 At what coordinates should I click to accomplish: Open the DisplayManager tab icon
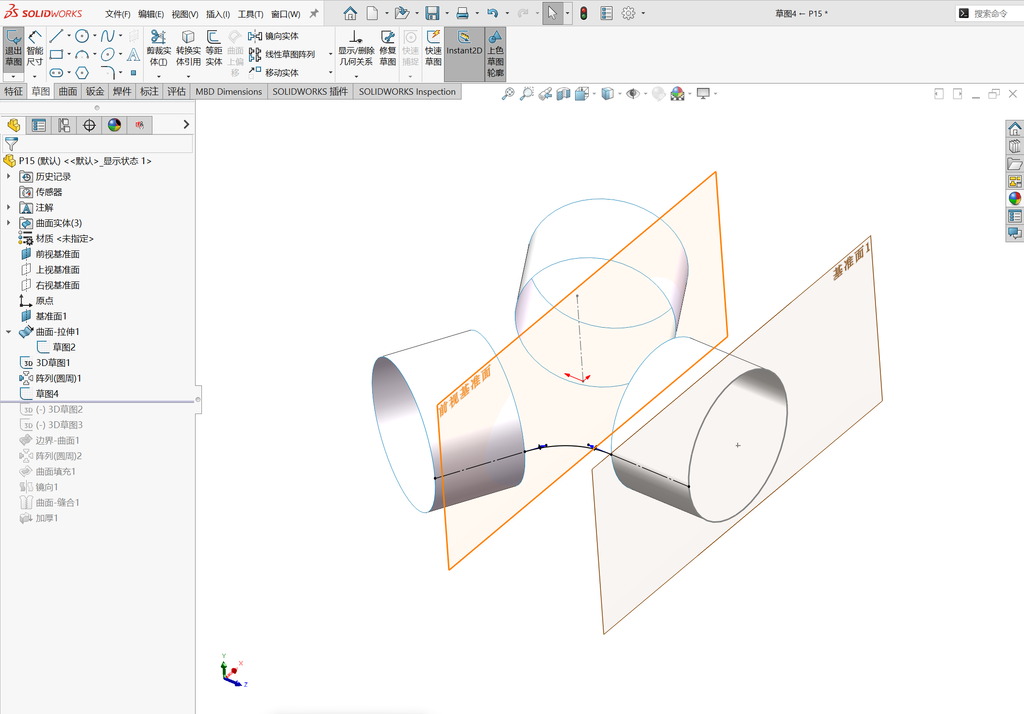tap(114, 125)
